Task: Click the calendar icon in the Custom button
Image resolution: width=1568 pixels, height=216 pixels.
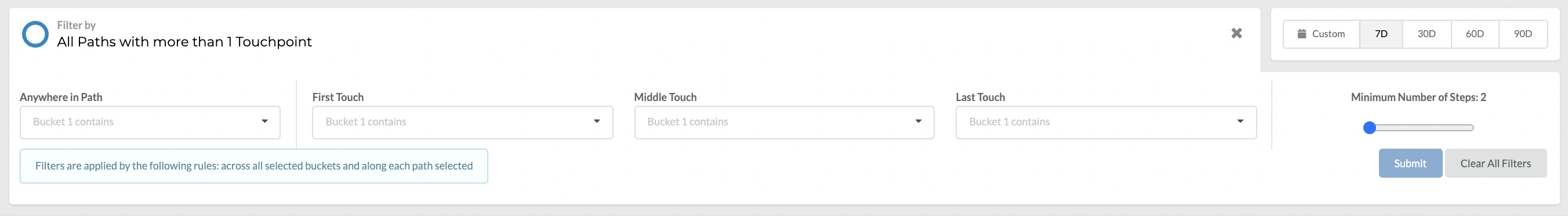Action: click(1301, 34)
